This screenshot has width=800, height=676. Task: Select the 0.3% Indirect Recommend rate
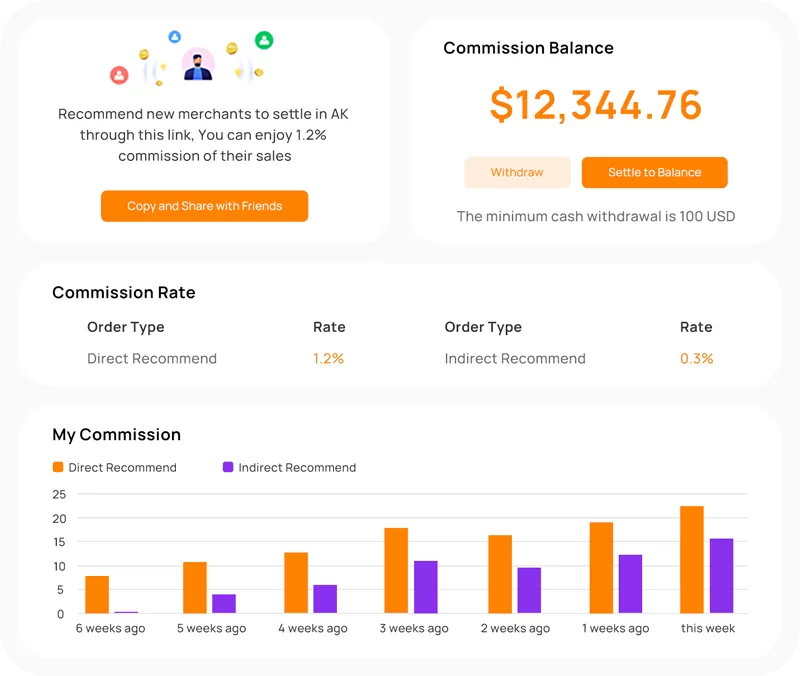pyautogui.click(x=696, y=358)
